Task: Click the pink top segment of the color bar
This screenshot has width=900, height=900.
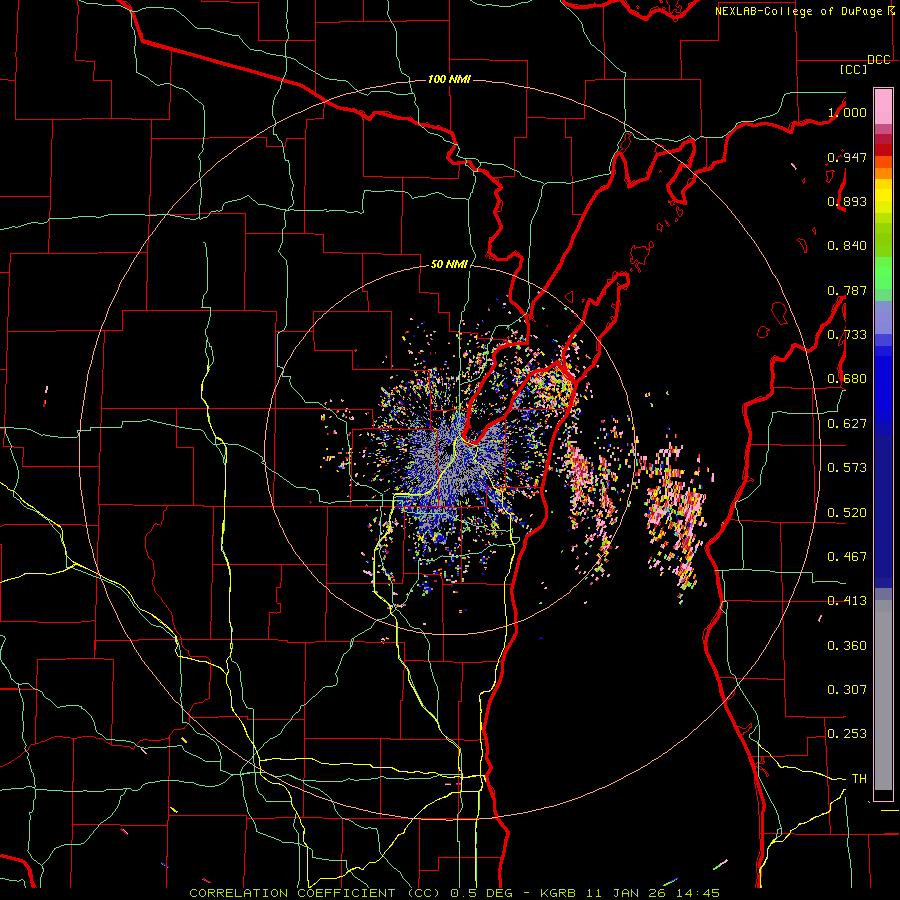Action: tap(883, 106)
